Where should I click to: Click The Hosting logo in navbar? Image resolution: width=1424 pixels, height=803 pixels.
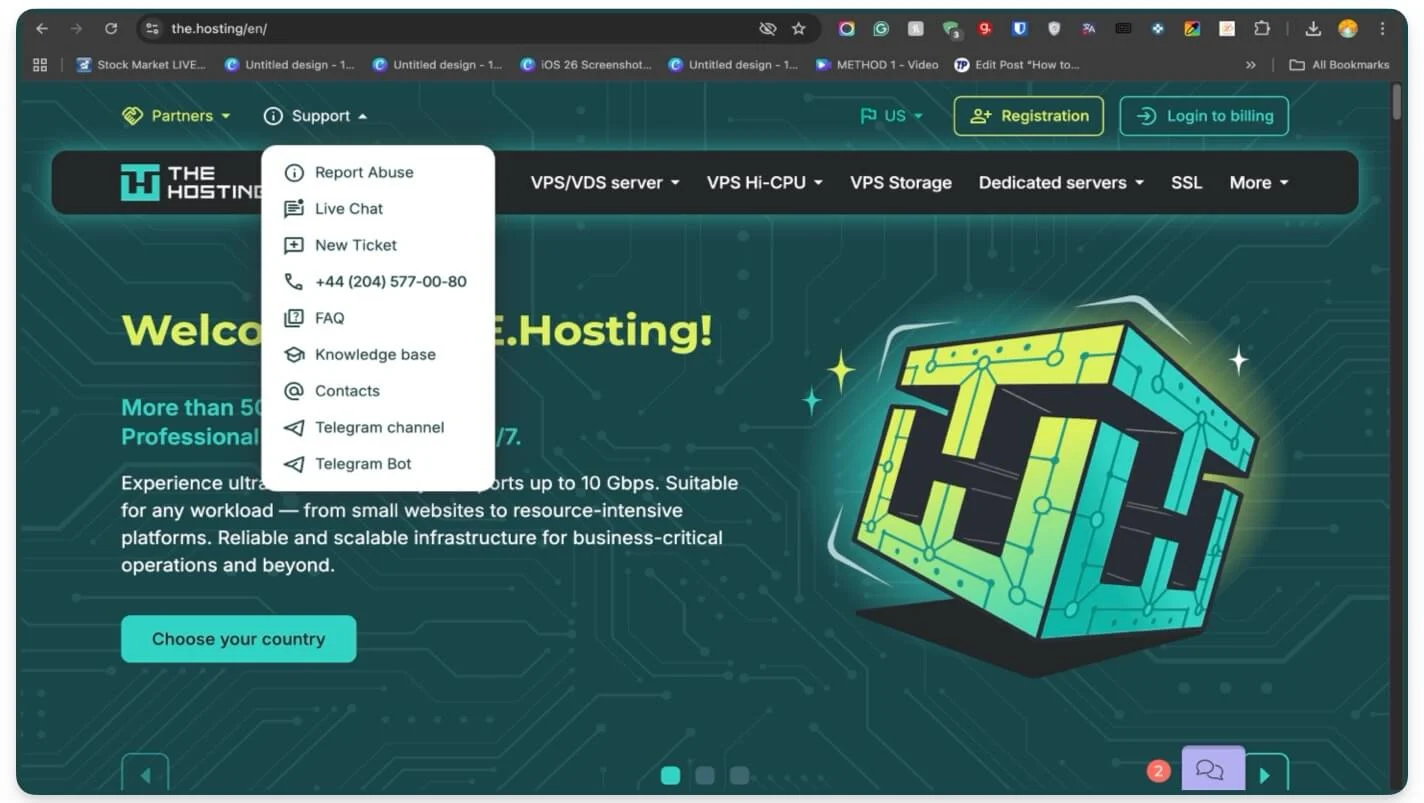190,183
